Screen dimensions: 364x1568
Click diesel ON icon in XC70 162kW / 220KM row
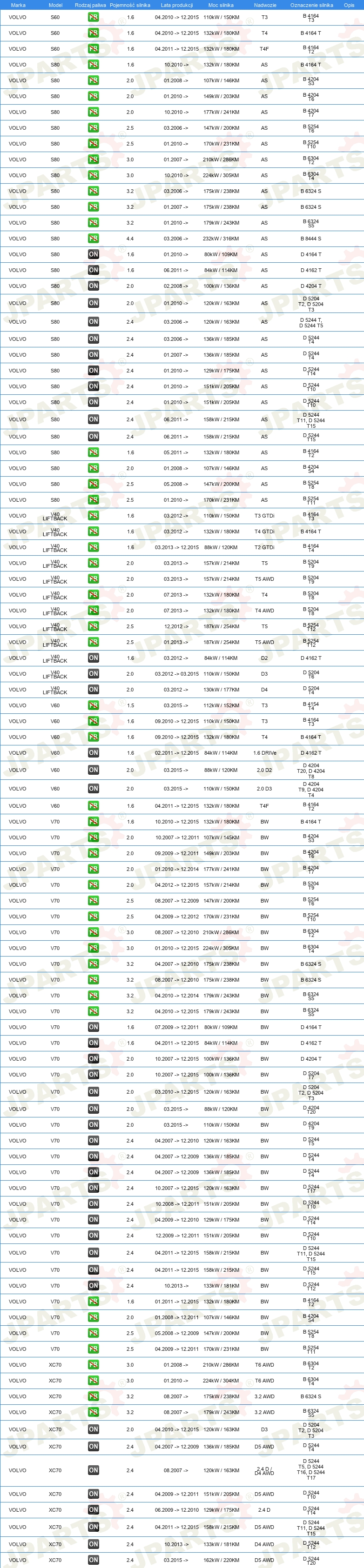pos(93,1560)
